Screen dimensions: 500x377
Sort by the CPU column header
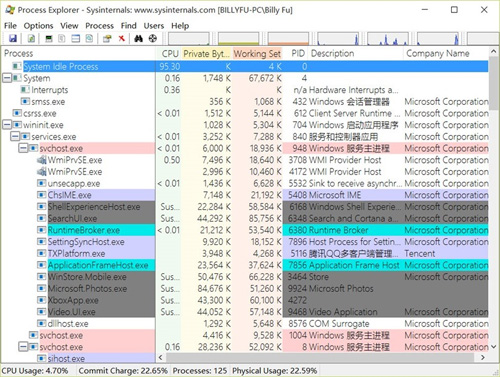coord(168,54)
